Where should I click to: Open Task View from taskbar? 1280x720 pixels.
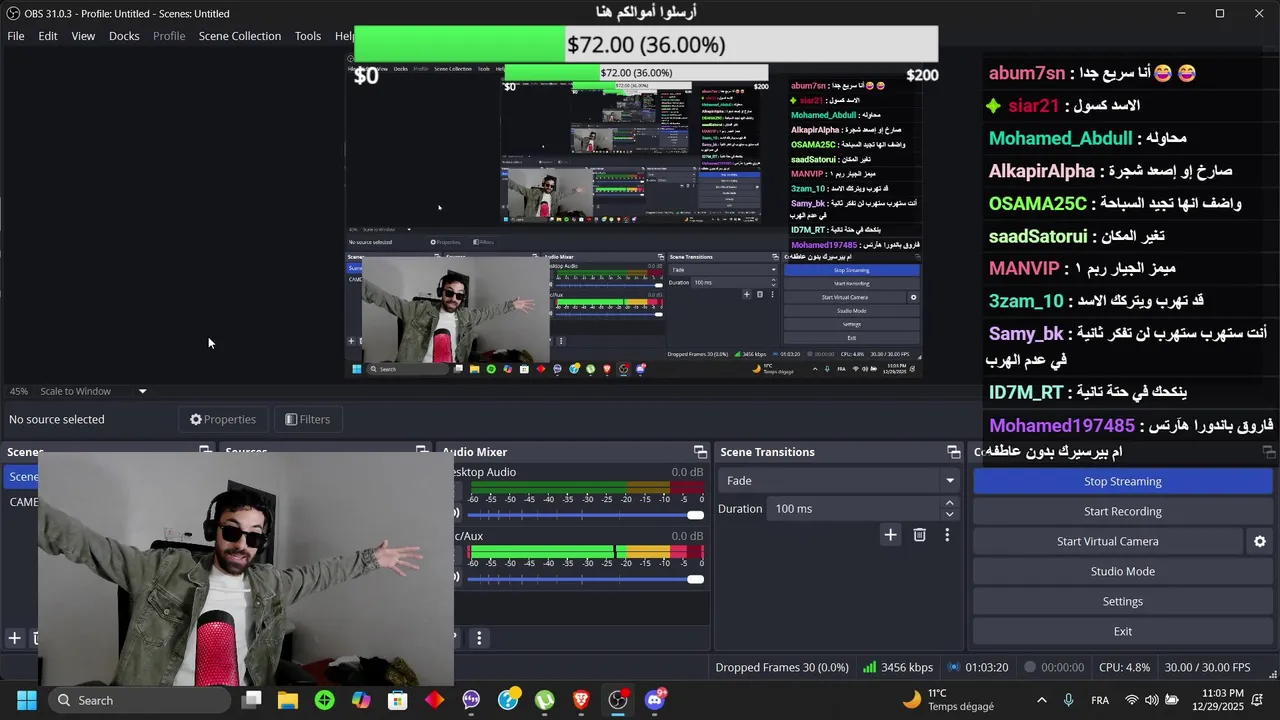pos(252,700)
